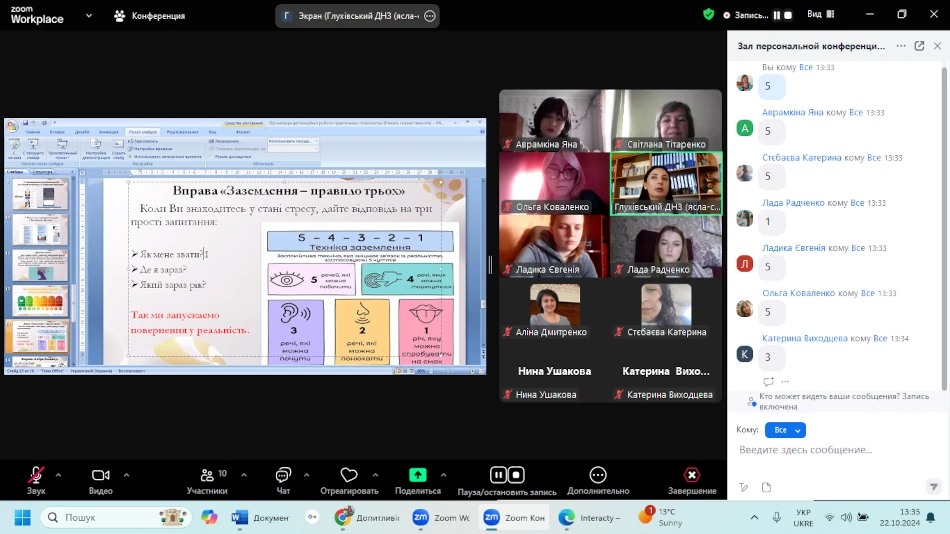Screen dimensions: 950x534
Task: Open the weather widget 13°C Sunny
Action: click(661, 517)
